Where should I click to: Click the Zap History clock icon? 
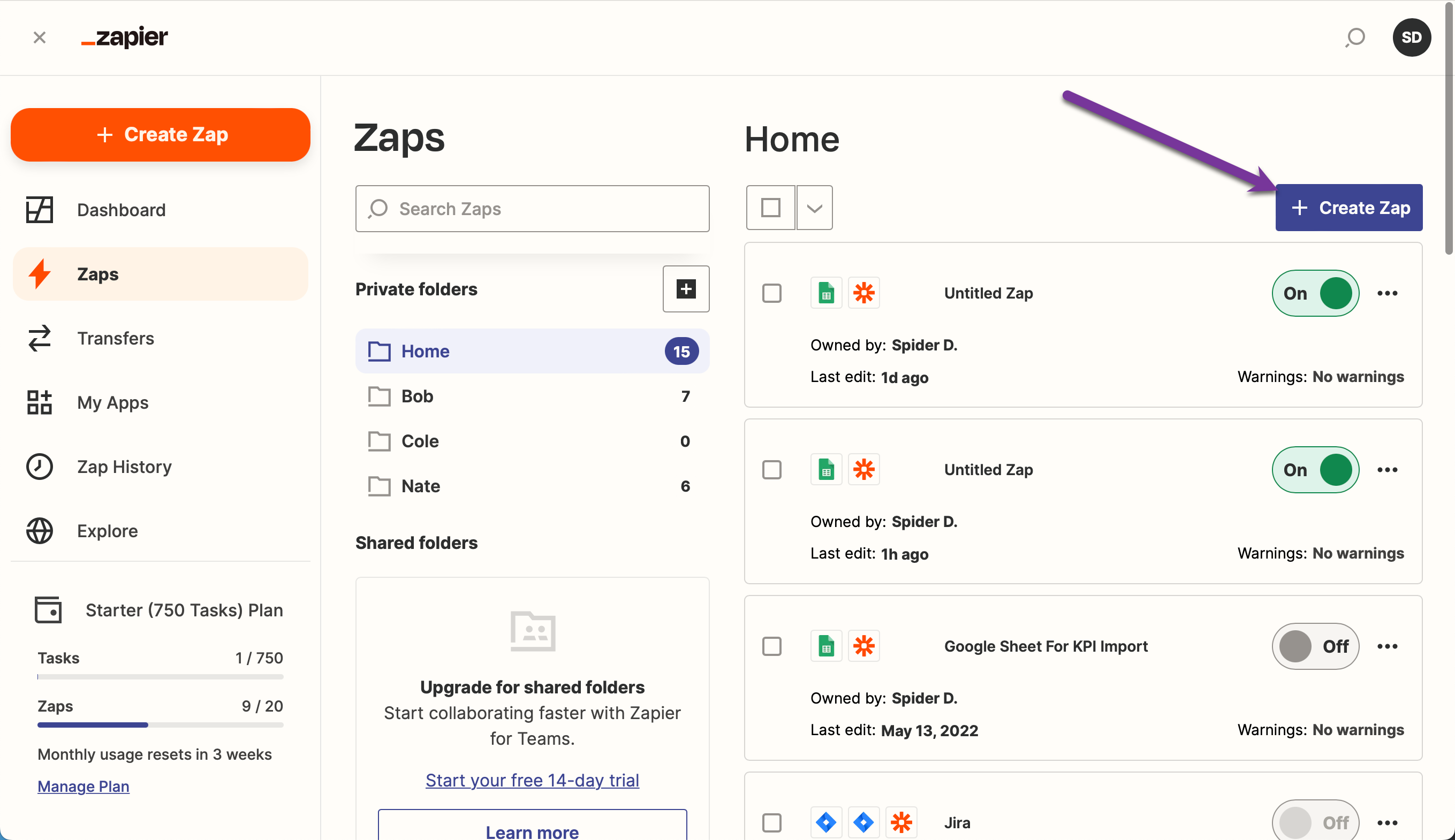tap(39, 466)
